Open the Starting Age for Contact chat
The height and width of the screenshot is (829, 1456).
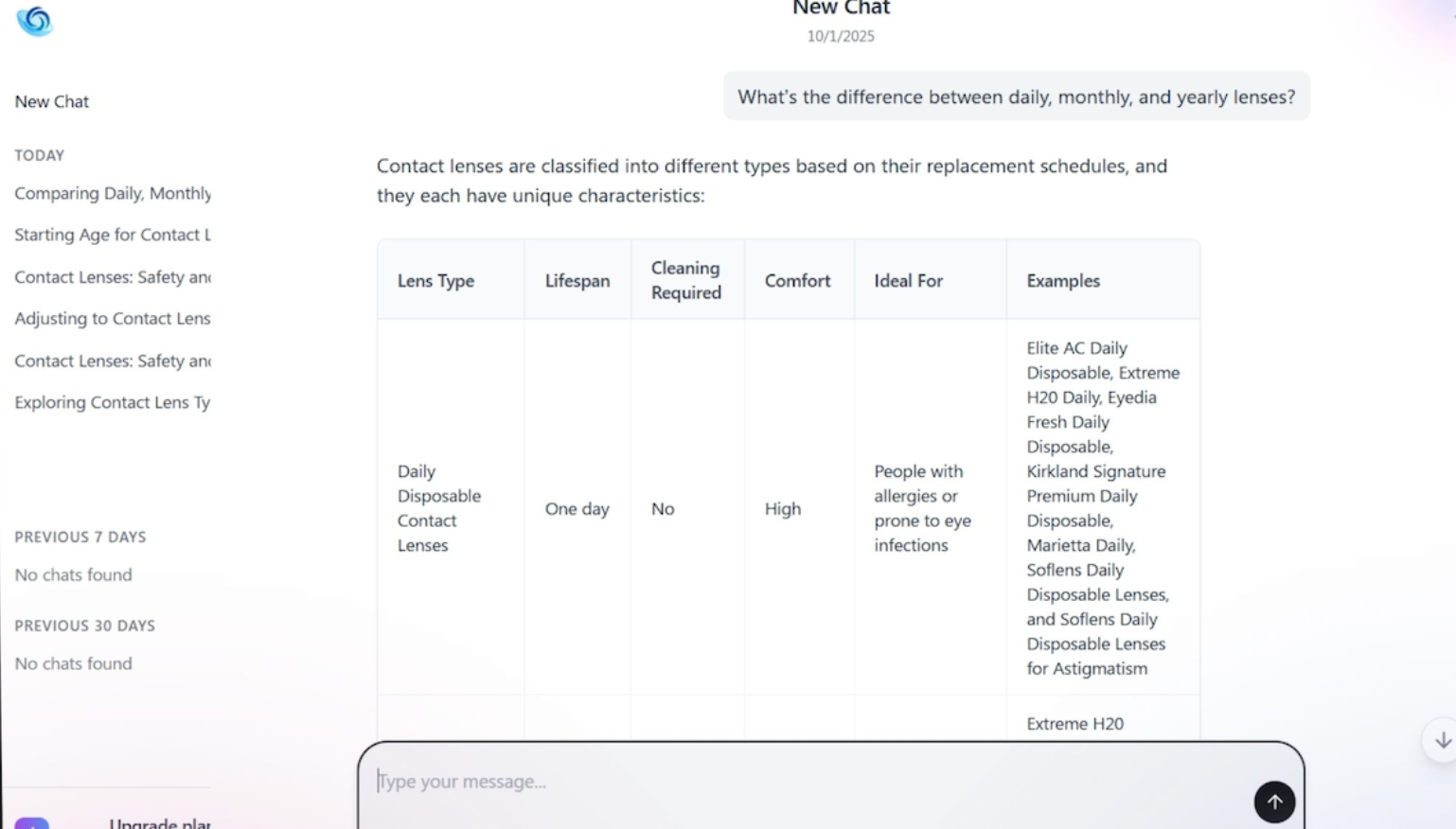[112, 235]
